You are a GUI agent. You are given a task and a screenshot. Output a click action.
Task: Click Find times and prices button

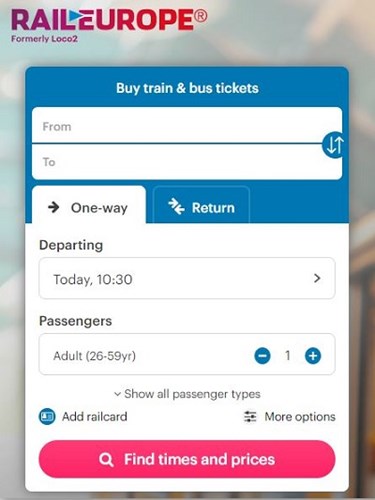point(187,459)
